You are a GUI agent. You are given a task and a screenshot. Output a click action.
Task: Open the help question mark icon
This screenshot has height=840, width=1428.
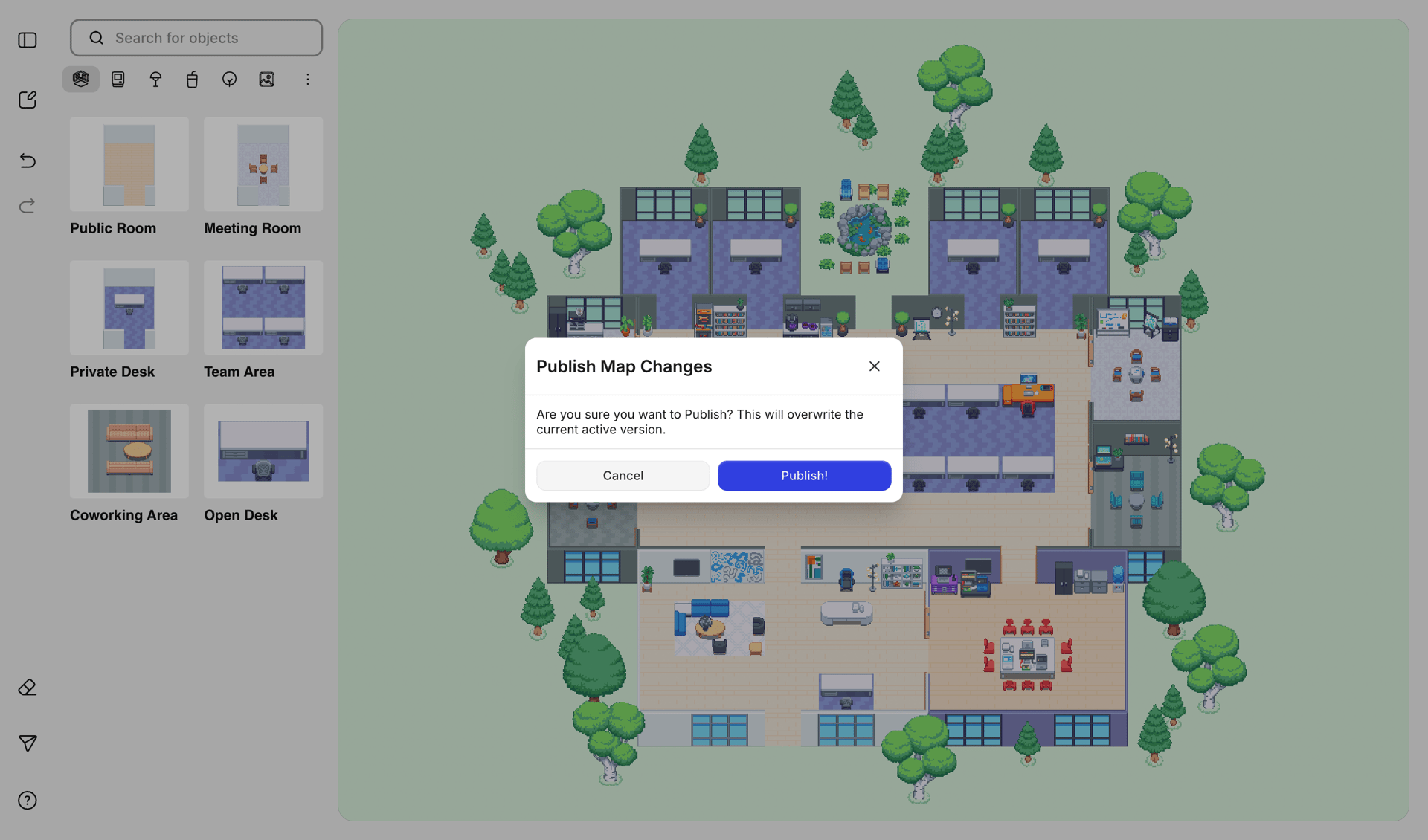tap(27, 800)
